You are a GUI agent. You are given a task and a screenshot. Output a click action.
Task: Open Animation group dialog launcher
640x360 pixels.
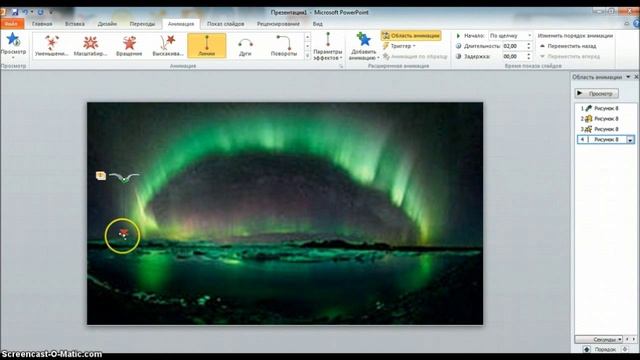(341, 66)
